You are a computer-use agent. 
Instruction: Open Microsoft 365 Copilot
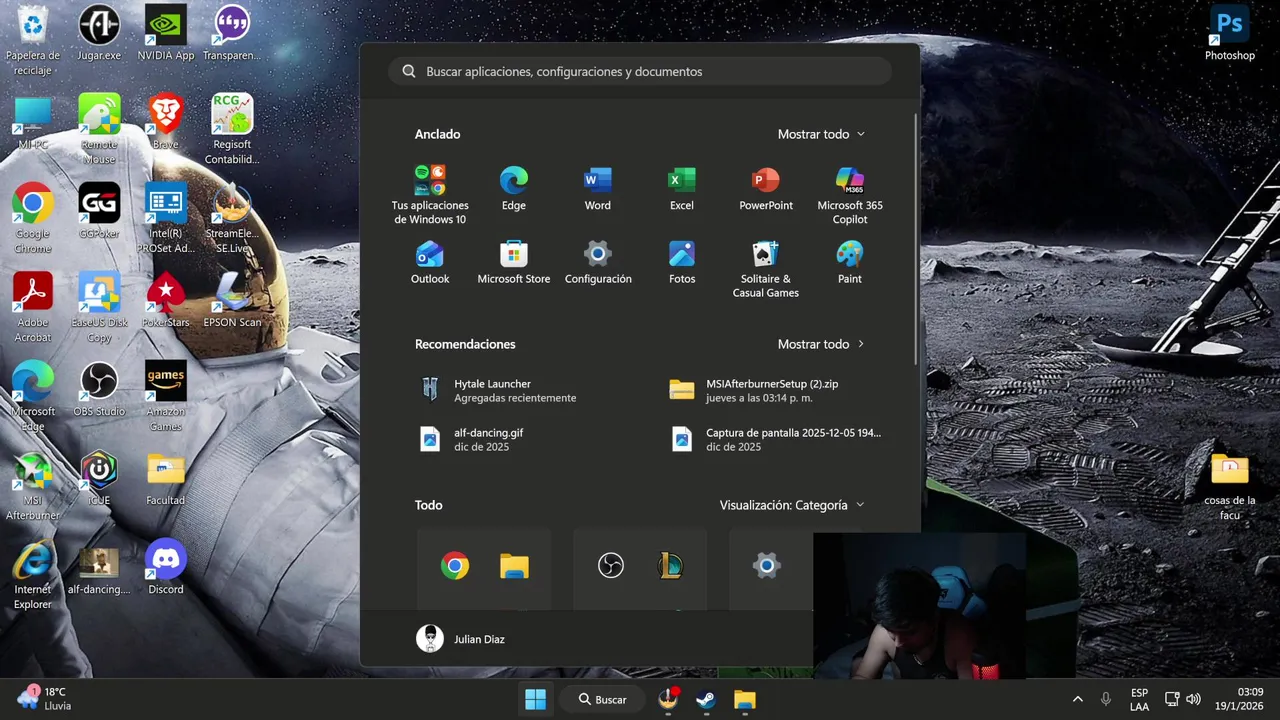click(x=850, y=195)
